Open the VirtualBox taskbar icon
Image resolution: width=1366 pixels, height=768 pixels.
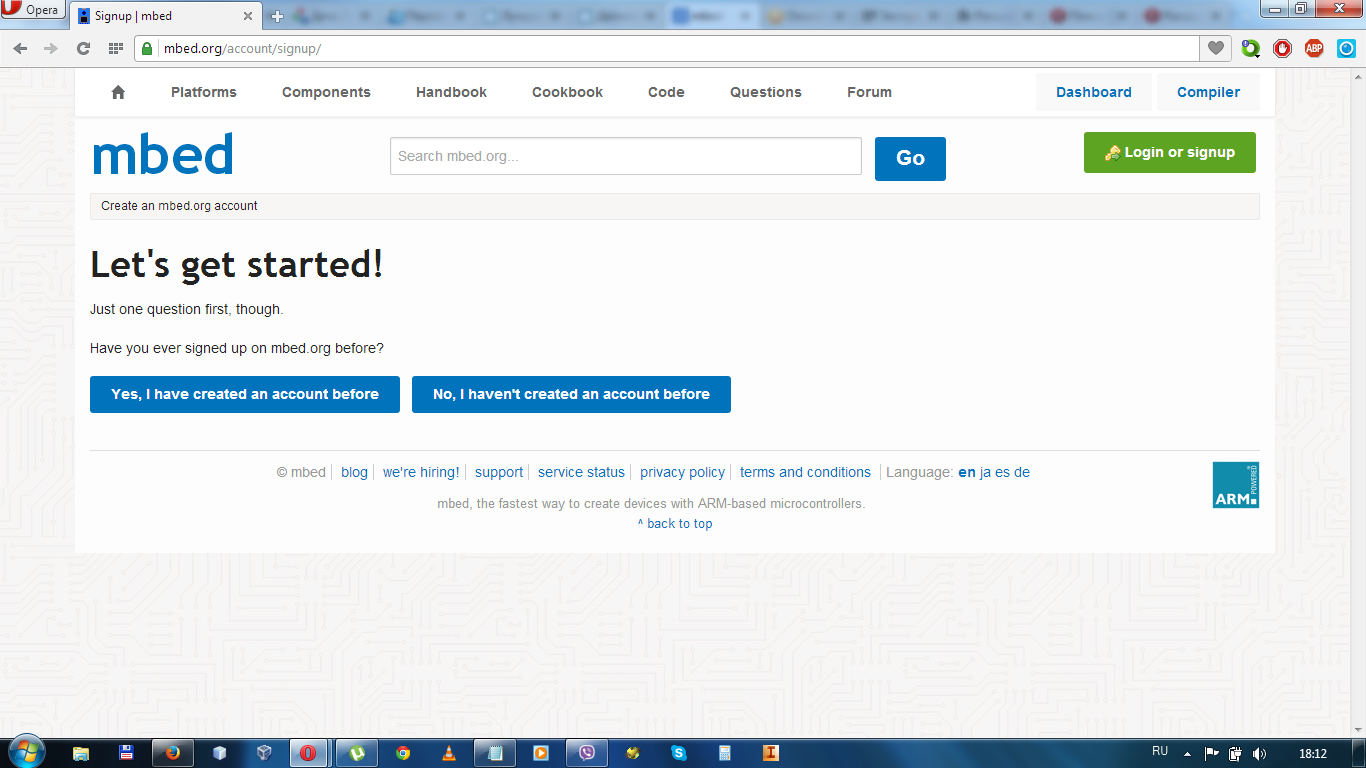pos(265,753)
